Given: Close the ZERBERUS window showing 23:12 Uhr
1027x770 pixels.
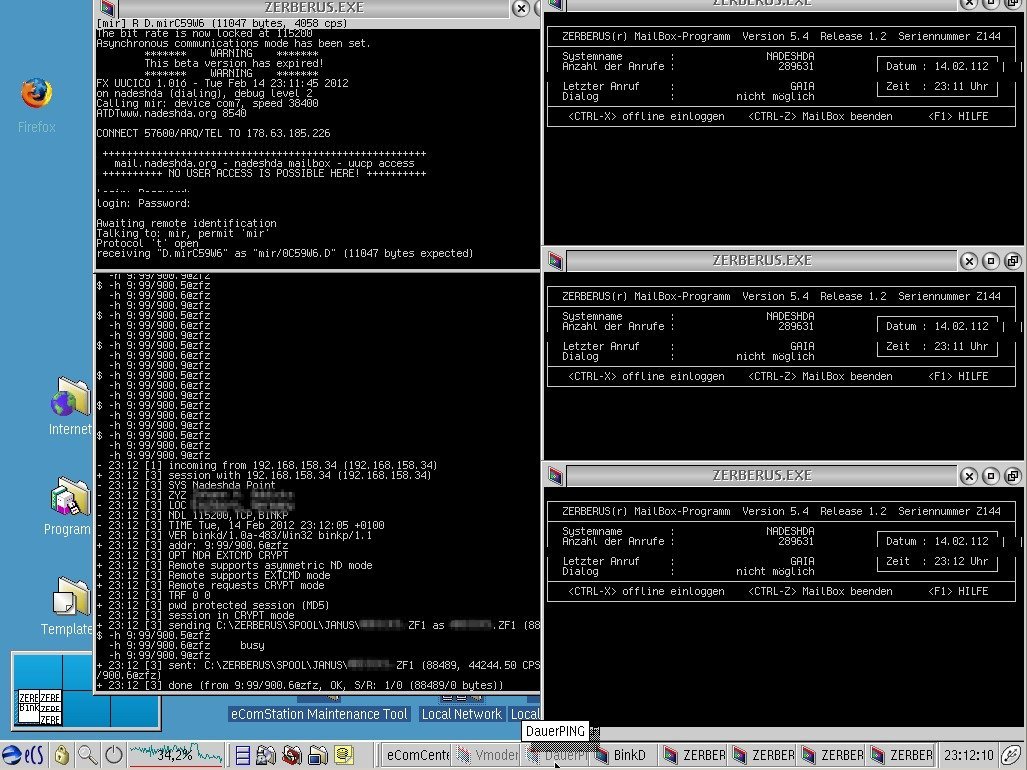Looking at the screenshot, I should 969,476.
